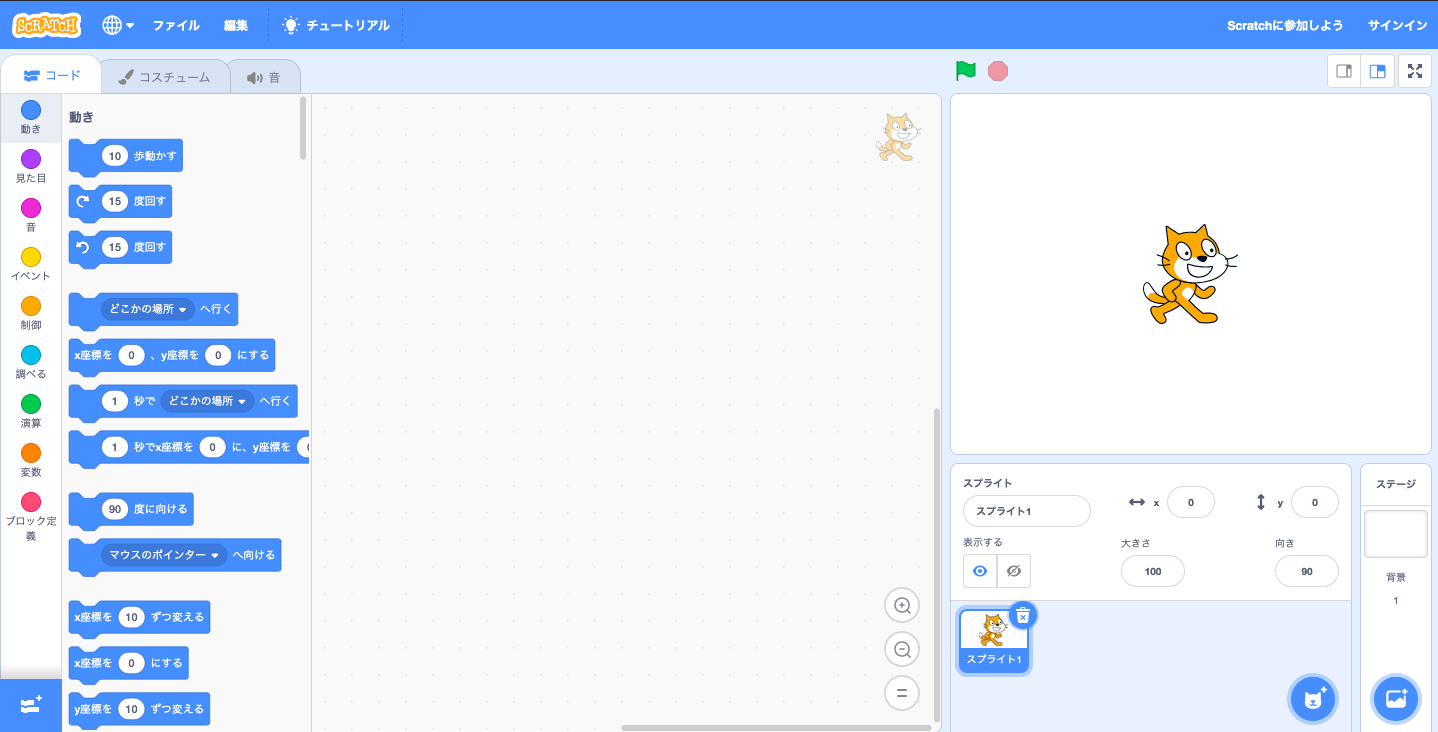Open the add extension button

(x=30, y=706)
